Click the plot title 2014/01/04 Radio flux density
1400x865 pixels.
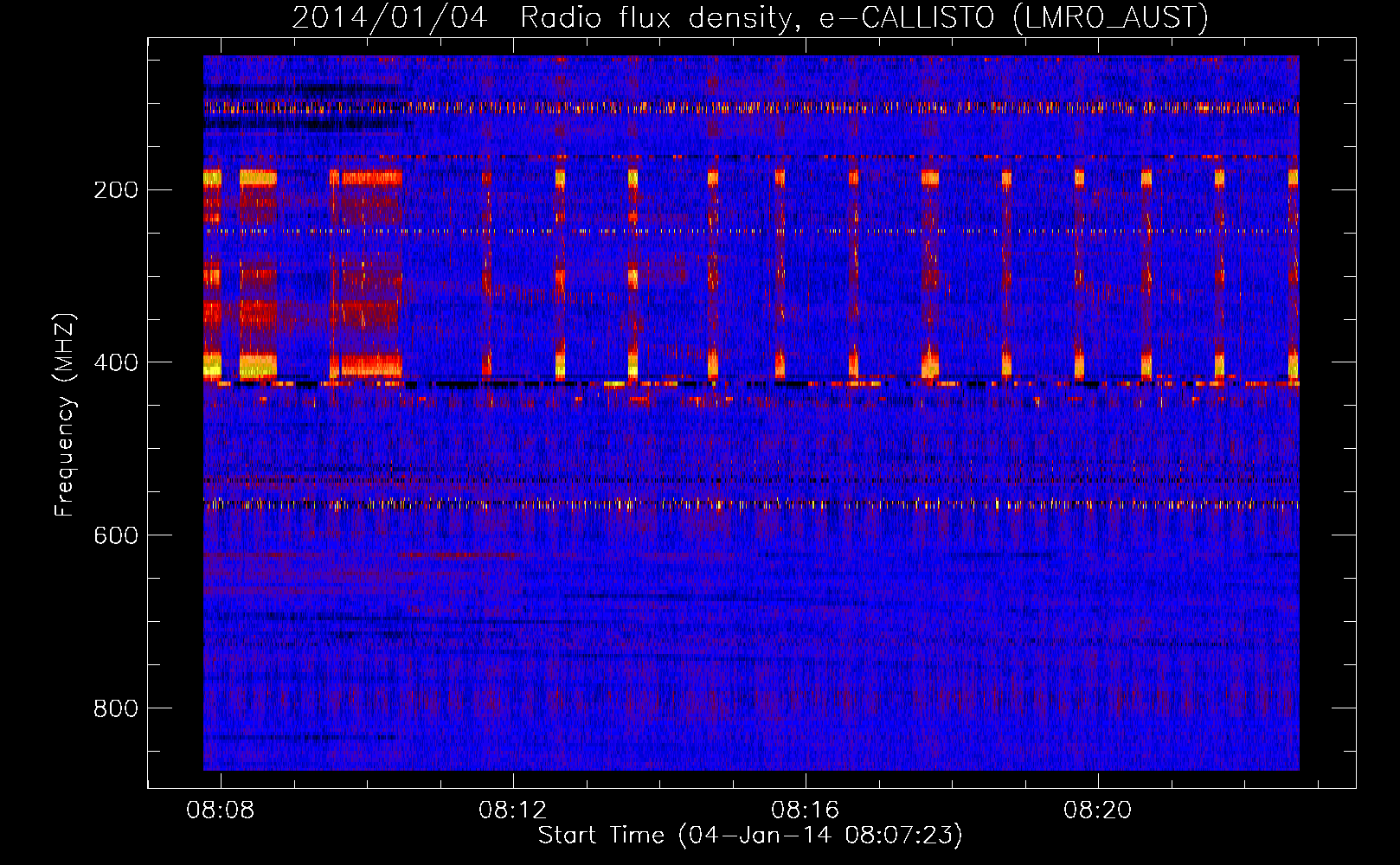(749, 18)
